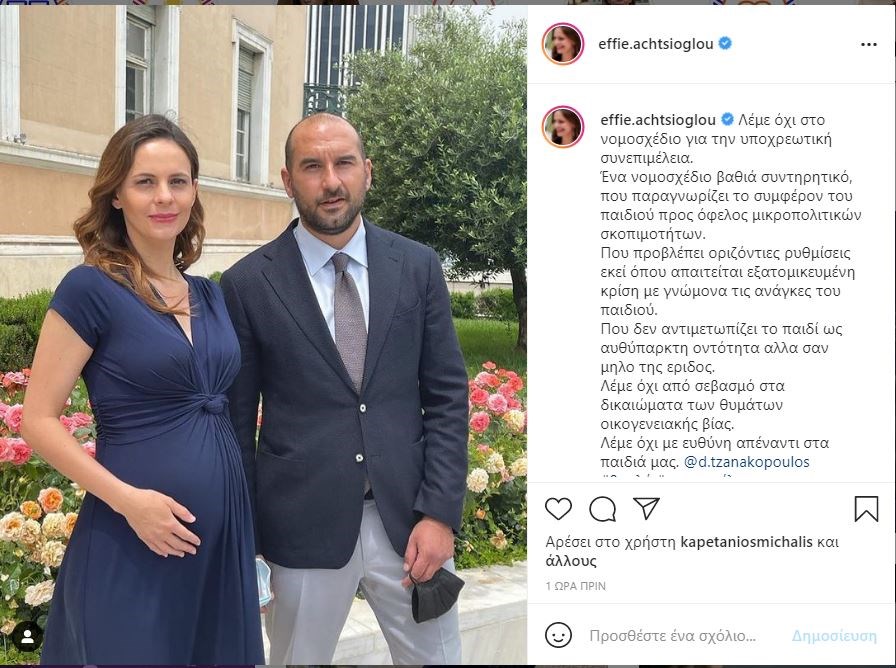Open comments via the speech bubble icon
The width and height of the screenshot is (896, 668).
(x=602, y=509)
